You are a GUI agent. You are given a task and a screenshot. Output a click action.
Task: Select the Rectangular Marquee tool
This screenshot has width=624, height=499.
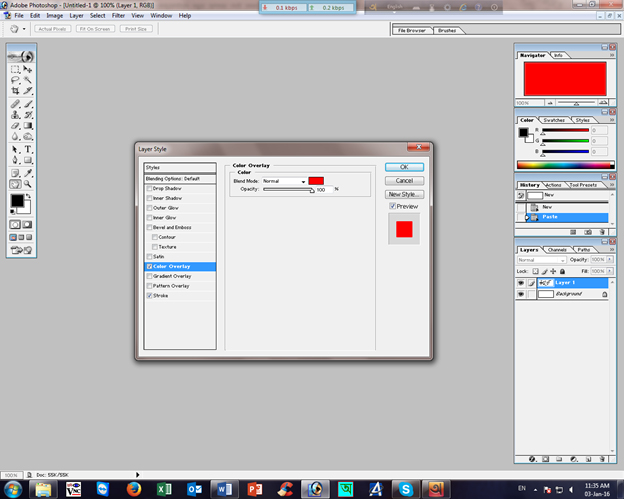(x=15, y=69)
